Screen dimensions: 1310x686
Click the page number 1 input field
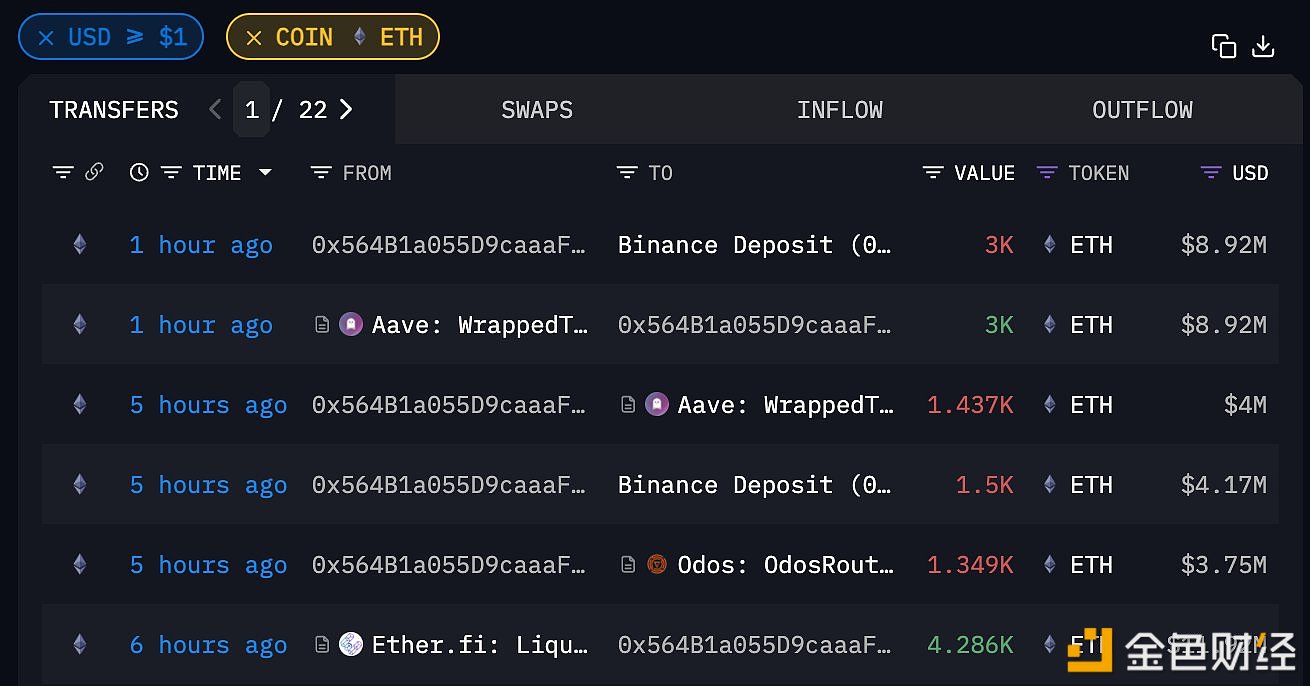[x=251, y=109]
